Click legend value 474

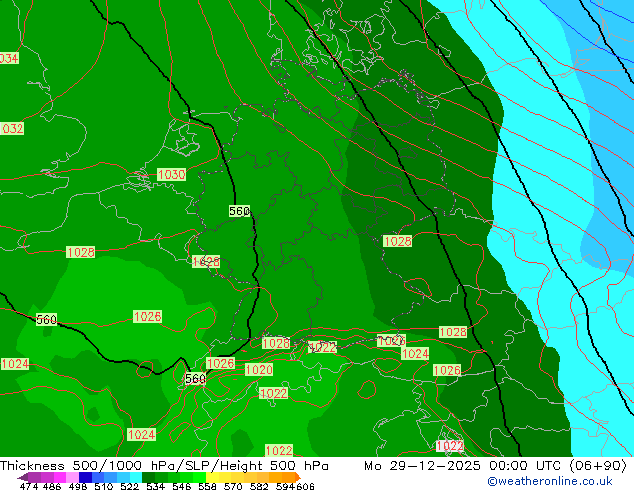(29, 486)
